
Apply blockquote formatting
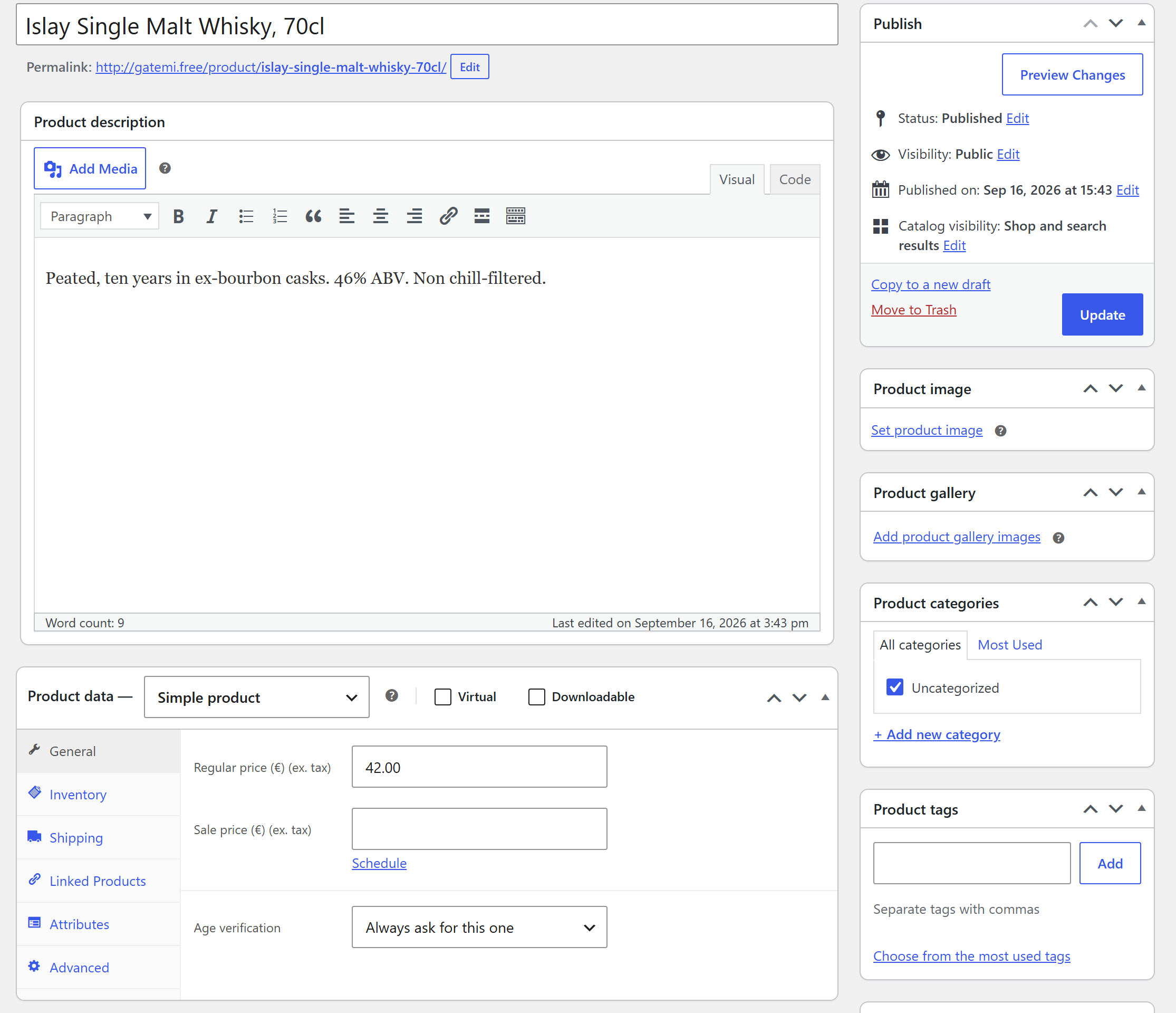coord(313,216)
